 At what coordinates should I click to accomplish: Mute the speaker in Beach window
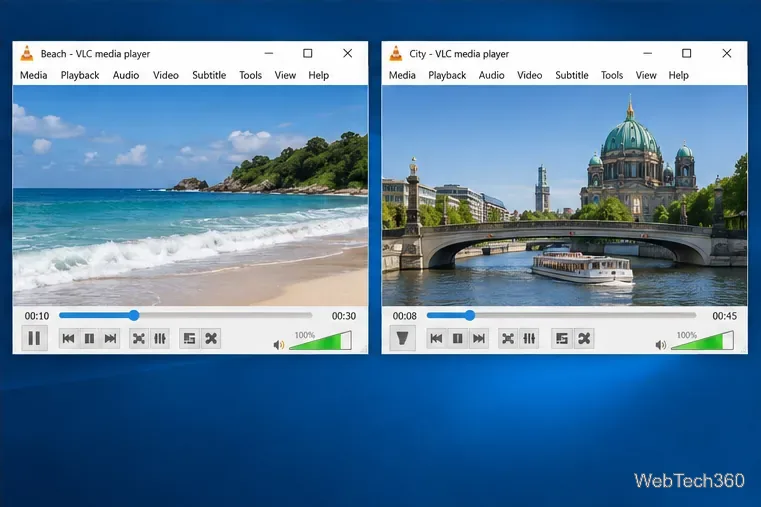pyautogui.click(x=278, y=345)
